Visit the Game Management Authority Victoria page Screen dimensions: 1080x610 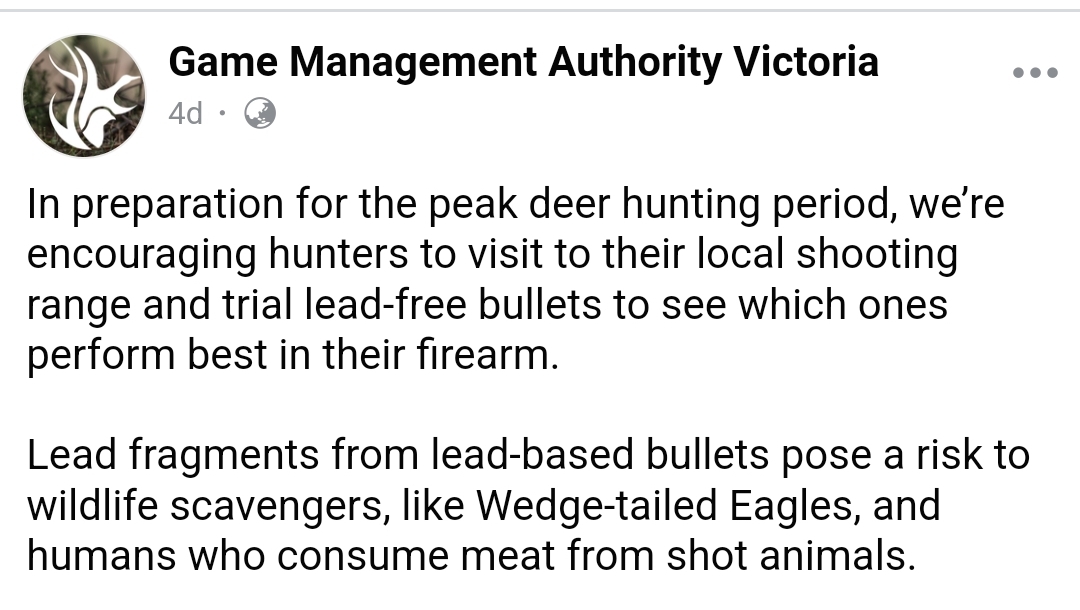pos(523,62)
